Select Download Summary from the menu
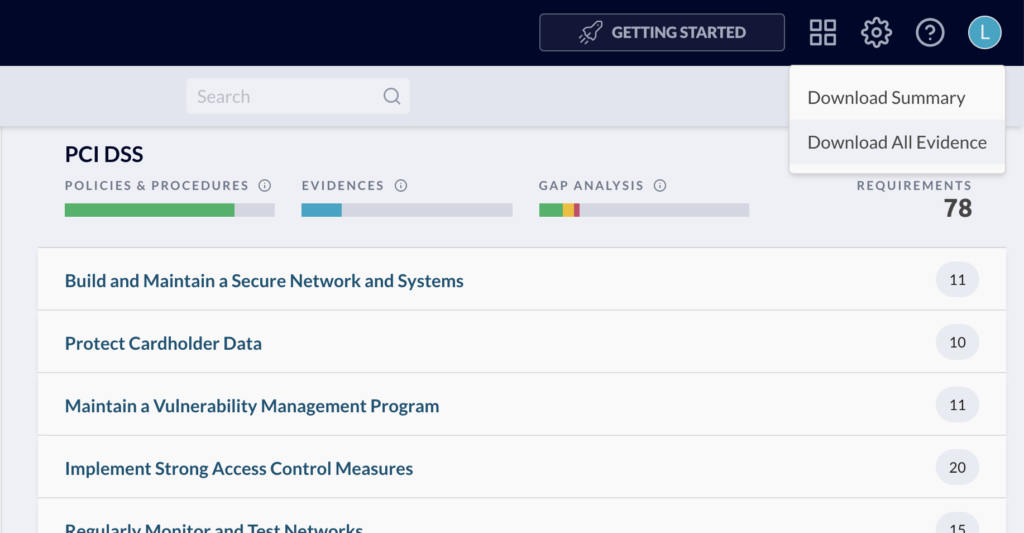This screenshot has height=533, width=1024. [x=886, y=98]
